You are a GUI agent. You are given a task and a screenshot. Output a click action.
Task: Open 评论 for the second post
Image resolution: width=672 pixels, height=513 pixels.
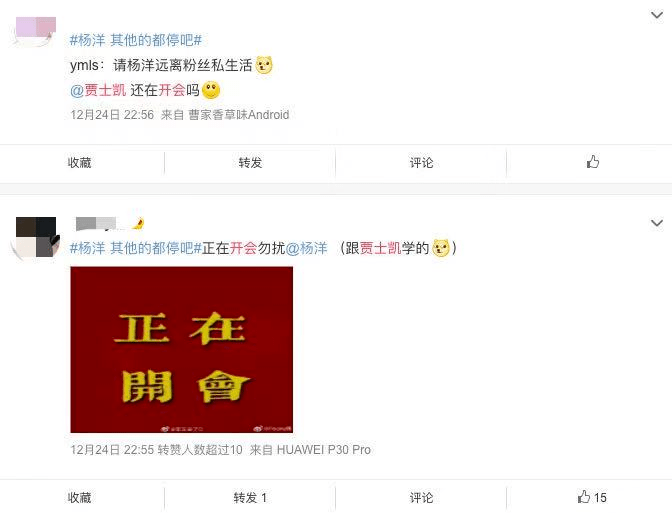(x=421, y=497)
